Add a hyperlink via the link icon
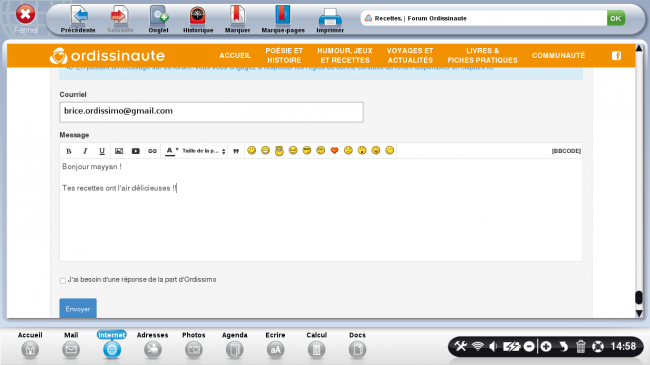650x365 pixels. click(152, 151)
